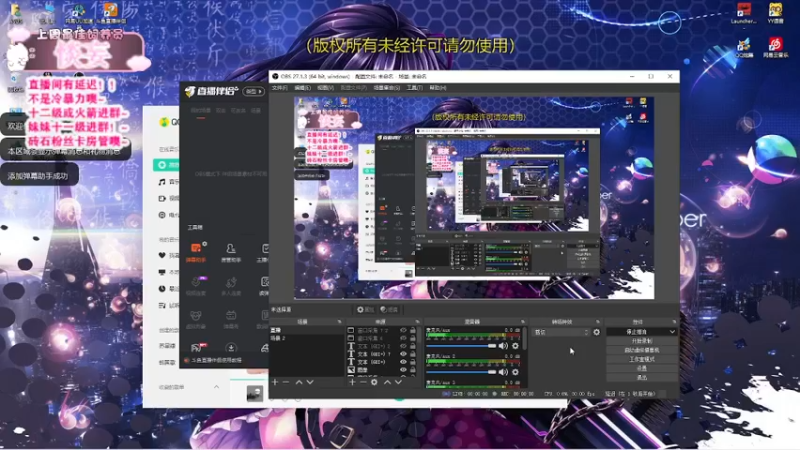
Task: Toggle lock on 文本 (GDI+) 2 source
Action: pos(413,346)
